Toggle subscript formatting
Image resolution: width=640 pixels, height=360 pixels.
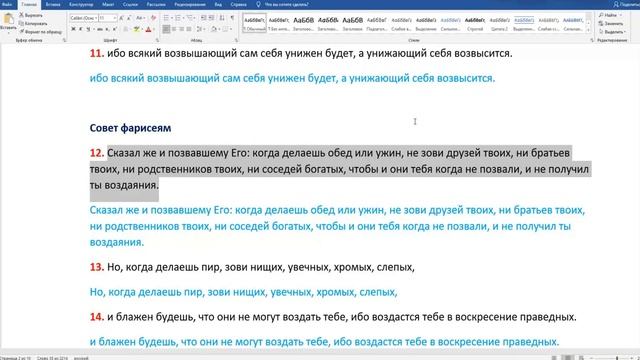107,29
